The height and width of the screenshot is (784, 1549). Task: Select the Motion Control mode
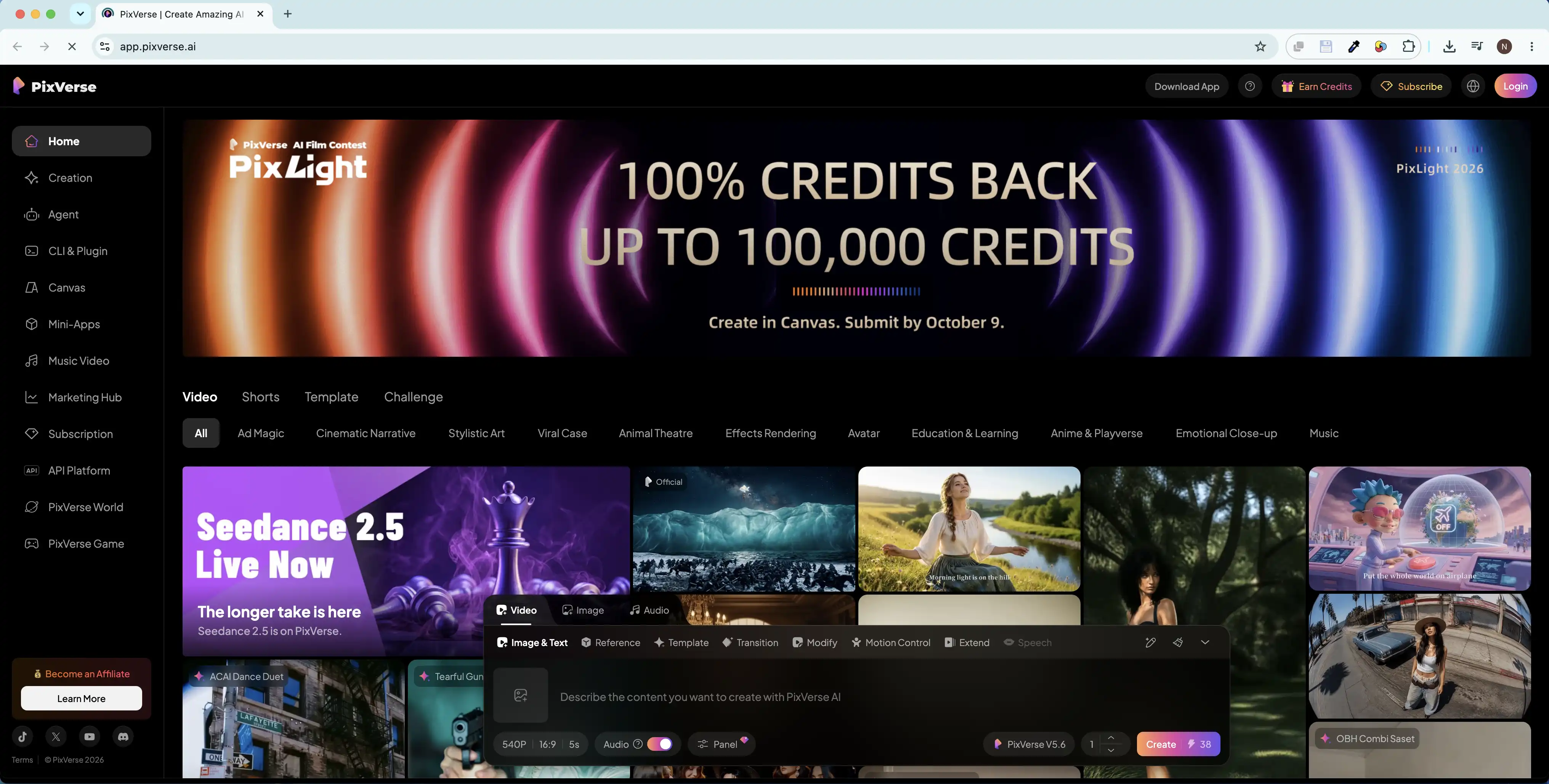click(890, 642)
